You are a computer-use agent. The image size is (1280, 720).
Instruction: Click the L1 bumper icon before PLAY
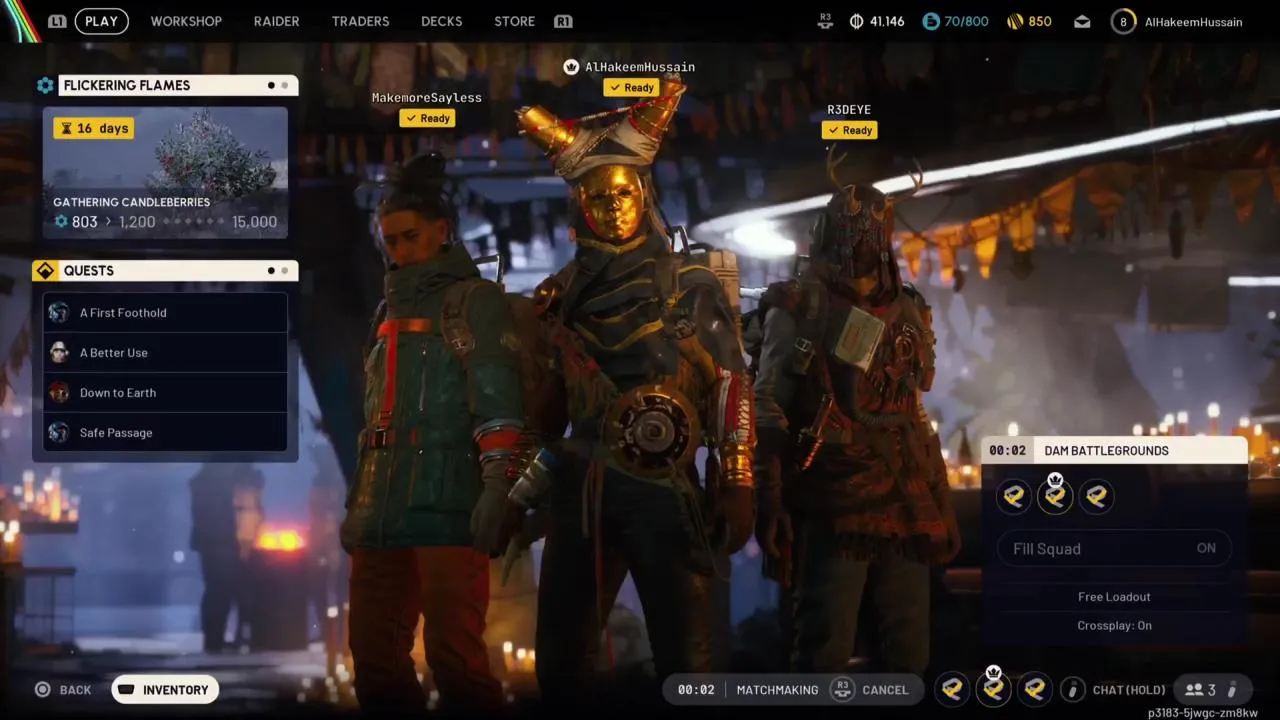(x=57, y=21)
